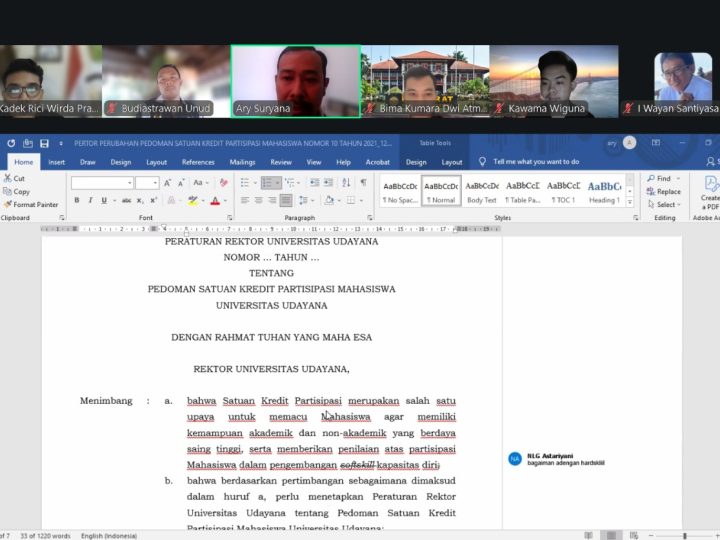Apply the No Spacing style
Screen dimensions: 720x540
(400, 191)
